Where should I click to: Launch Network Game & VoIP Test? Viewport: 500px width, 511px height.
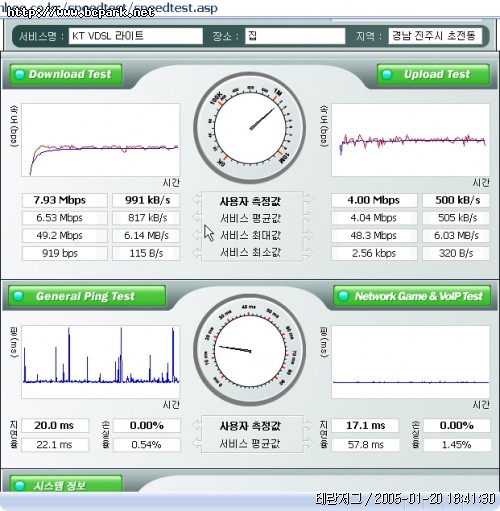pyautogui.click(x=412, y=296)
